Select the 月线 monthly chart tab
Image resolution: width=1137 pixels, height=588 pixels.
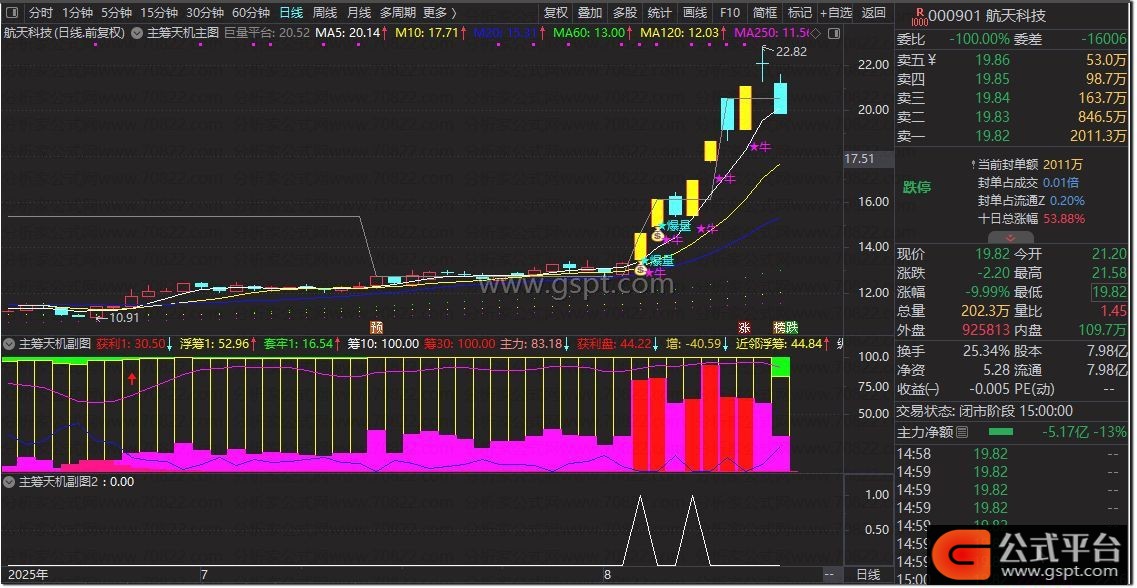pyautogui.click(x=359, y=13)
